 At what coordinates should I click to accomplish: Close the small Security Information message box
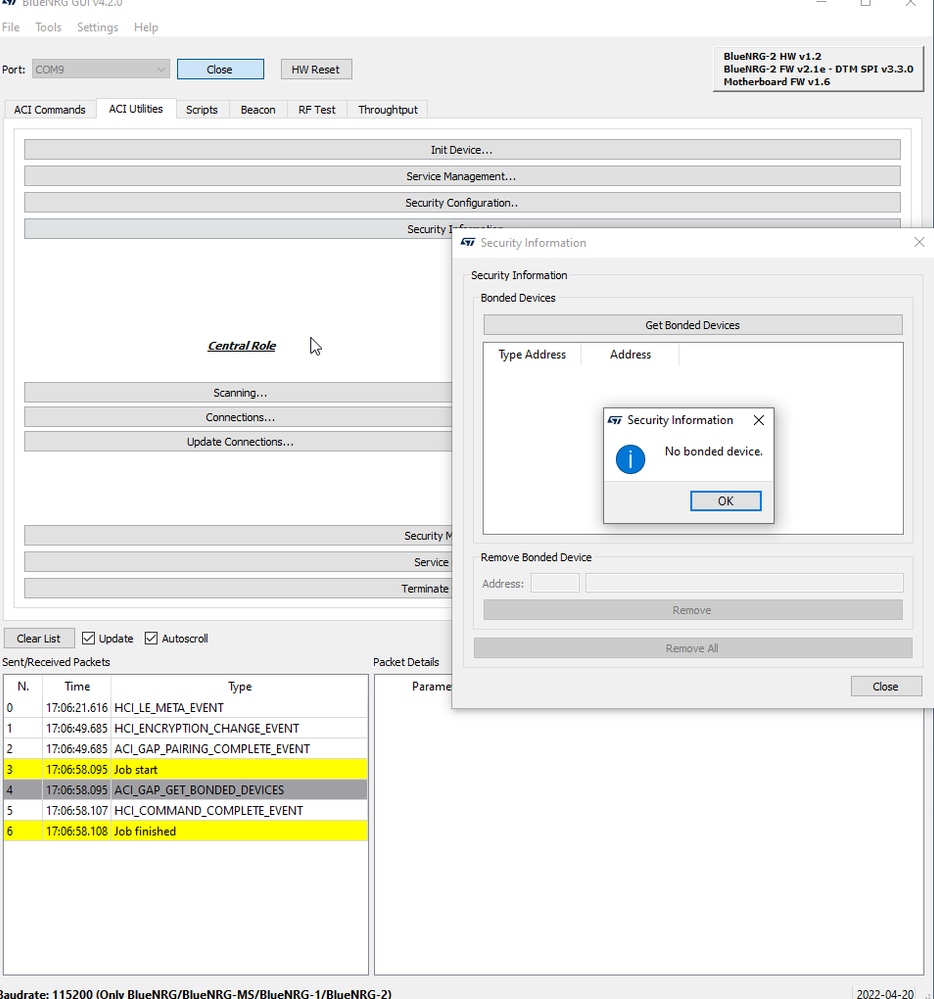(759, 420)
